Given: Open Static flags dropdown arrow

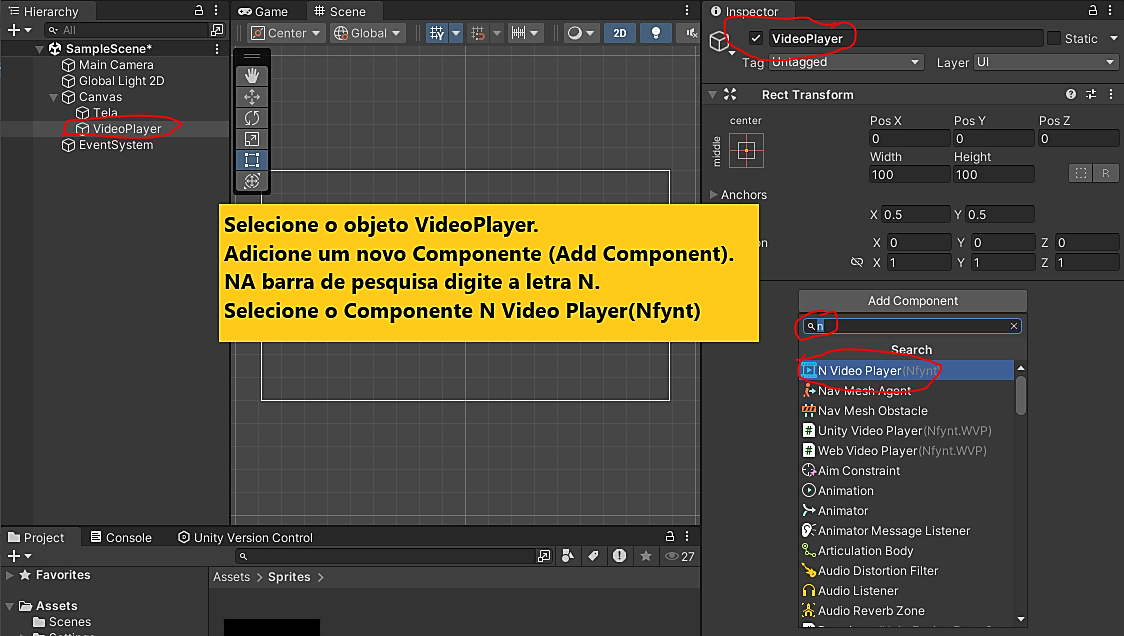Looking at the screenshot, I should [1113, 38].
